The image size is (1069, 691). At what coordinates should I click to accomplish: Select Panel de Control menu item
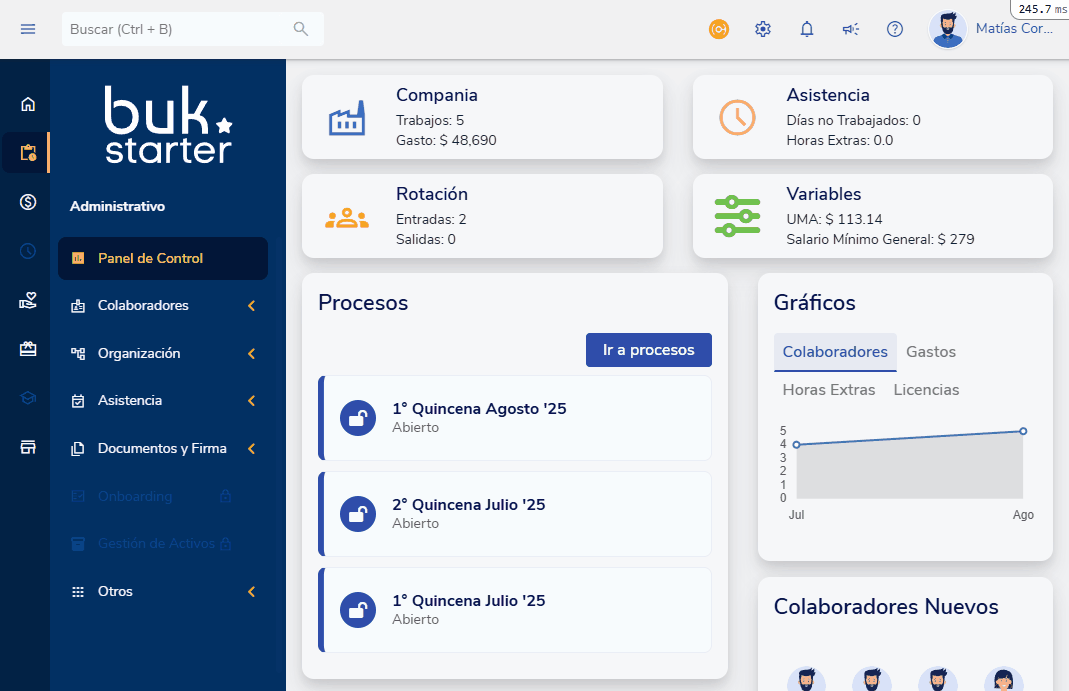(163, 258)
